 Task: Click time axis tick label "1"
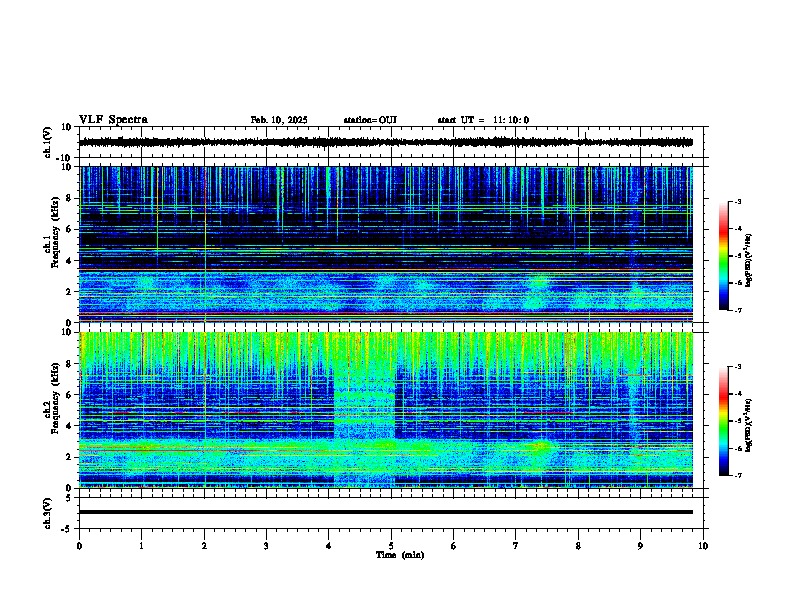[141, 546]
